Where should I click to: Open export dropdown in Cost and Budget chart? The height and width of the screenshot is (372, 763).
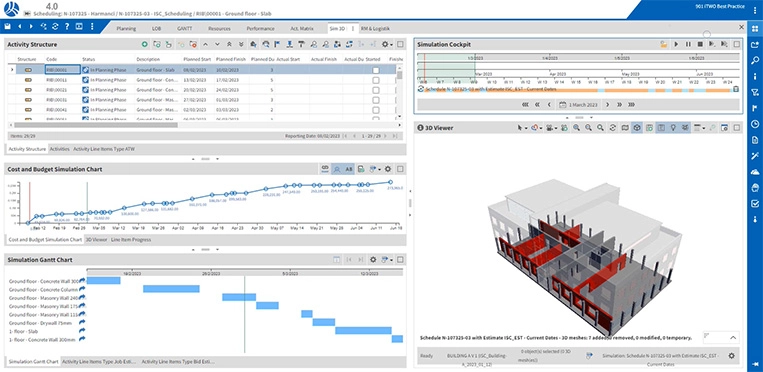(375, 169)
